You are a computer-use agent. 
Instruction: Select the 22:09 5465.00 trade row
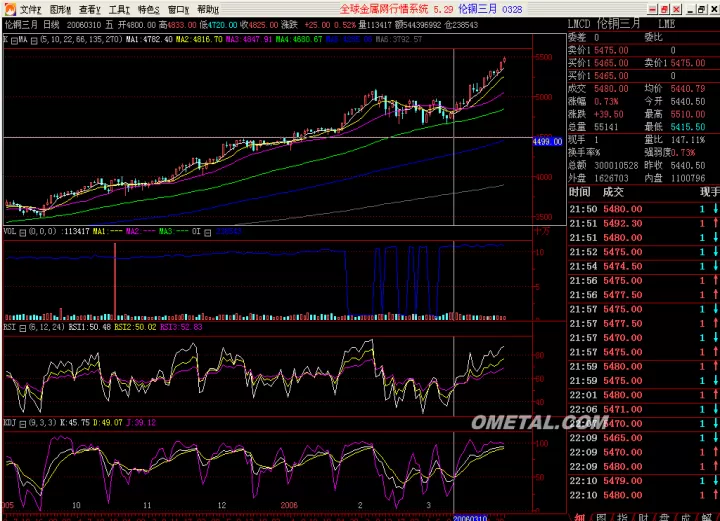tap(643, 438)
